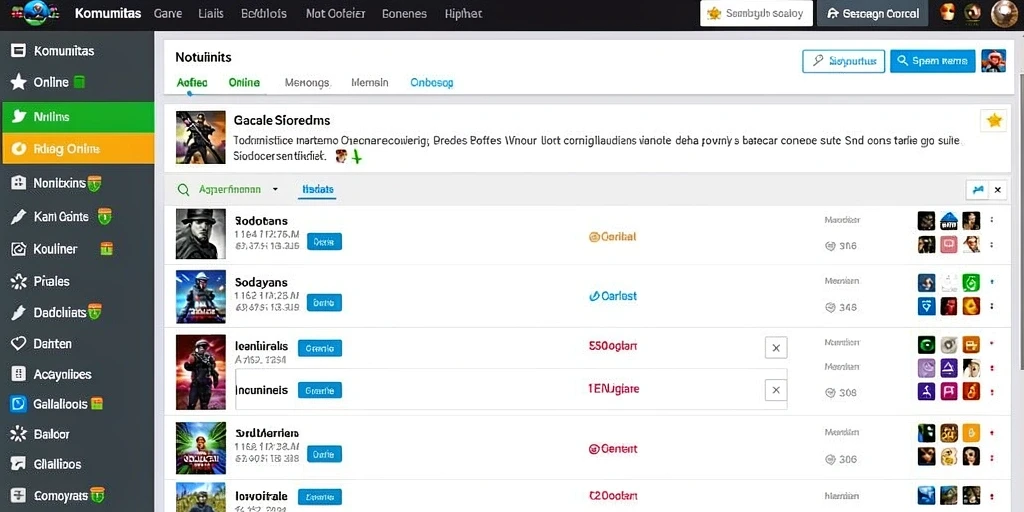The width and height of the screenshot is (1024, 512).
Task: Click the Sioypurlius outlined button
Action: (843, 61)
